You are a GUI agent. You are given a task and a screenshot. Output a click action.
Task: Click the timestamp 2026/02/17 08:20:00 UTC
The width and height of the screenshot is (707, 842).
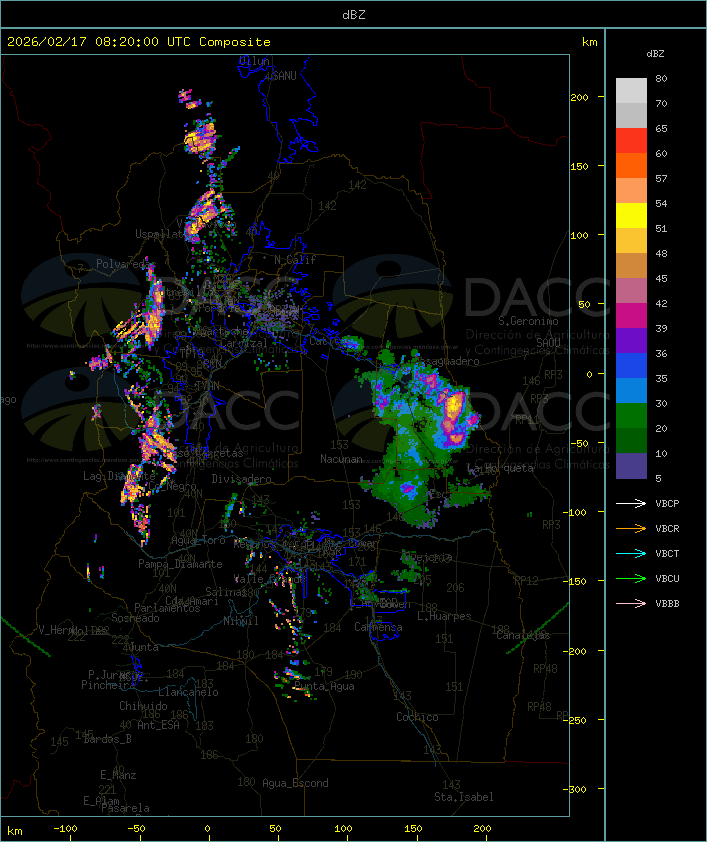pyautogui.click(x=99, y=42)
